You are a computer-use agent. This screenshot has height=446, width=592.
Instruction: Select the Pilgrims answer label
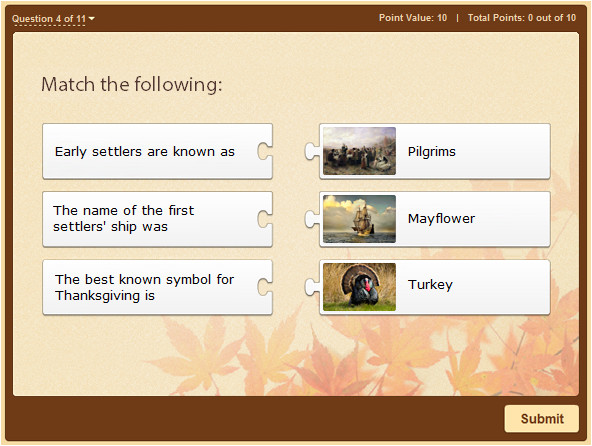click(432, 151)
